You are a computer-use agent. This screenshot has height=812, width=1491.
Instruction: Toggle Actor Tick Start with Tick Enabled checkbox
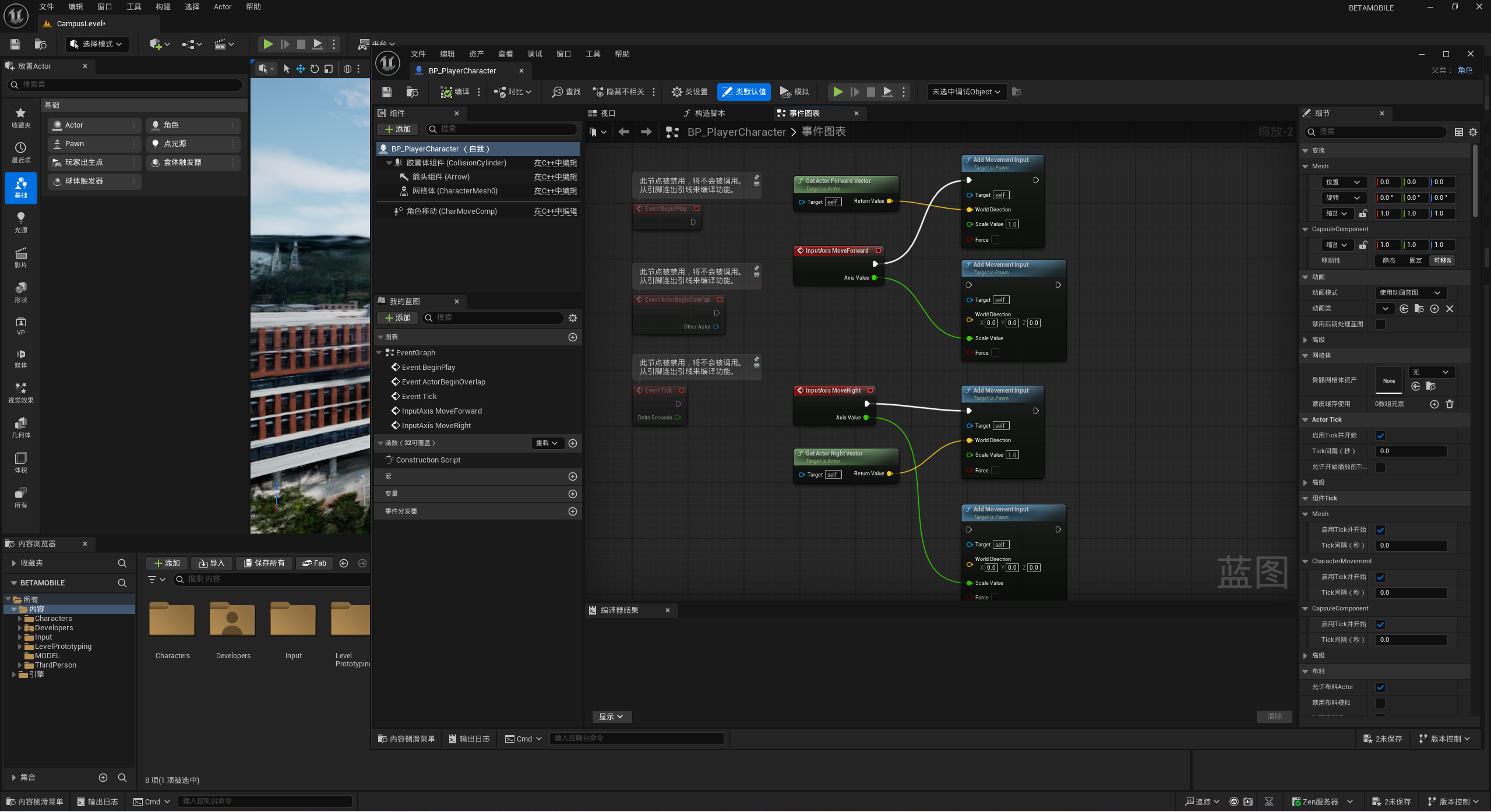coord(1380,436)
